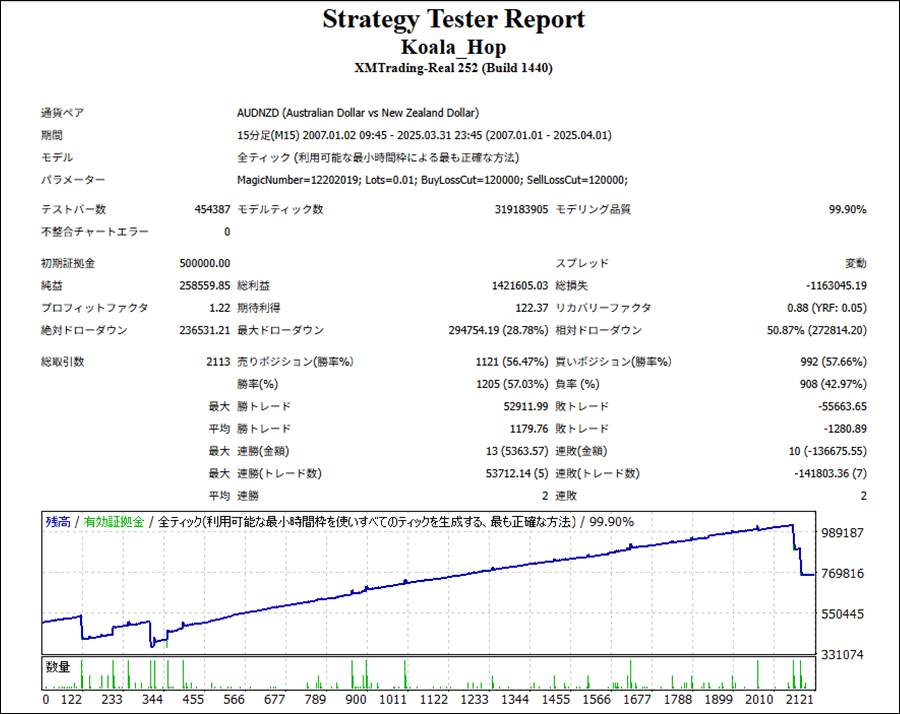Select the Koala_Hop EA name heading

point(453,47)
